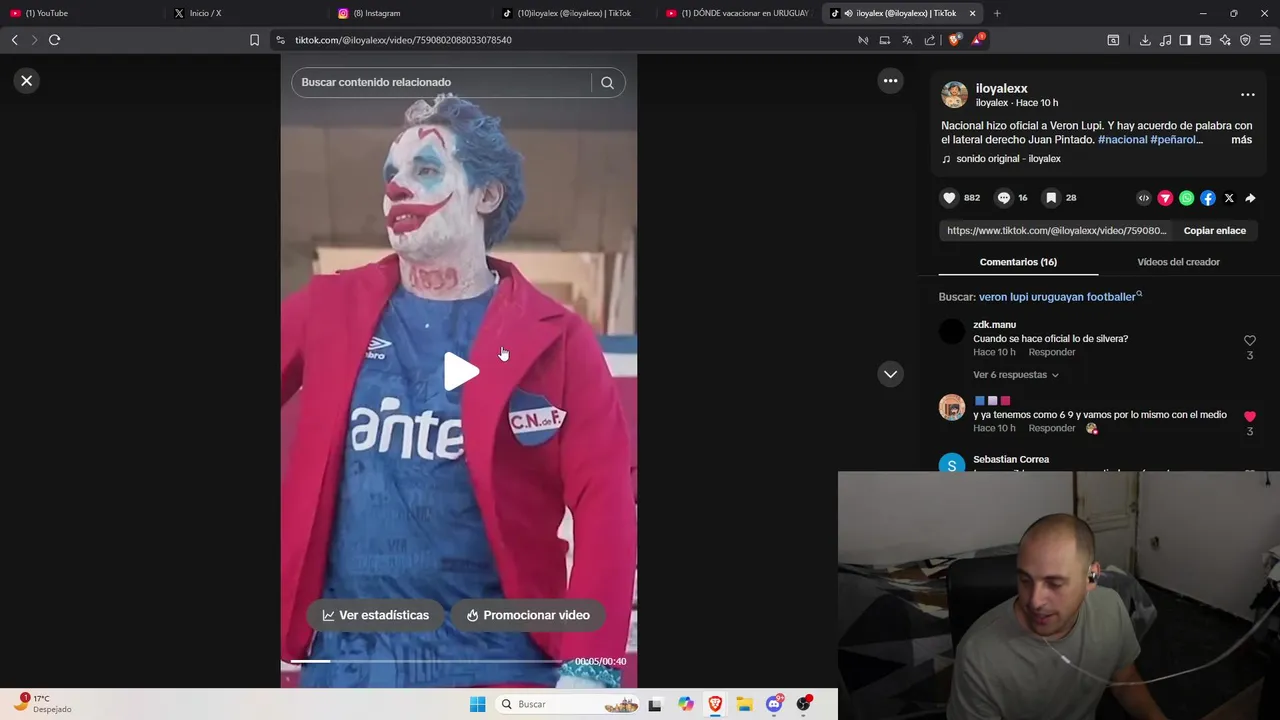Click the share page icon in address bar
The height and width of the screenshot is (720, 1280).
click(930, 40)
